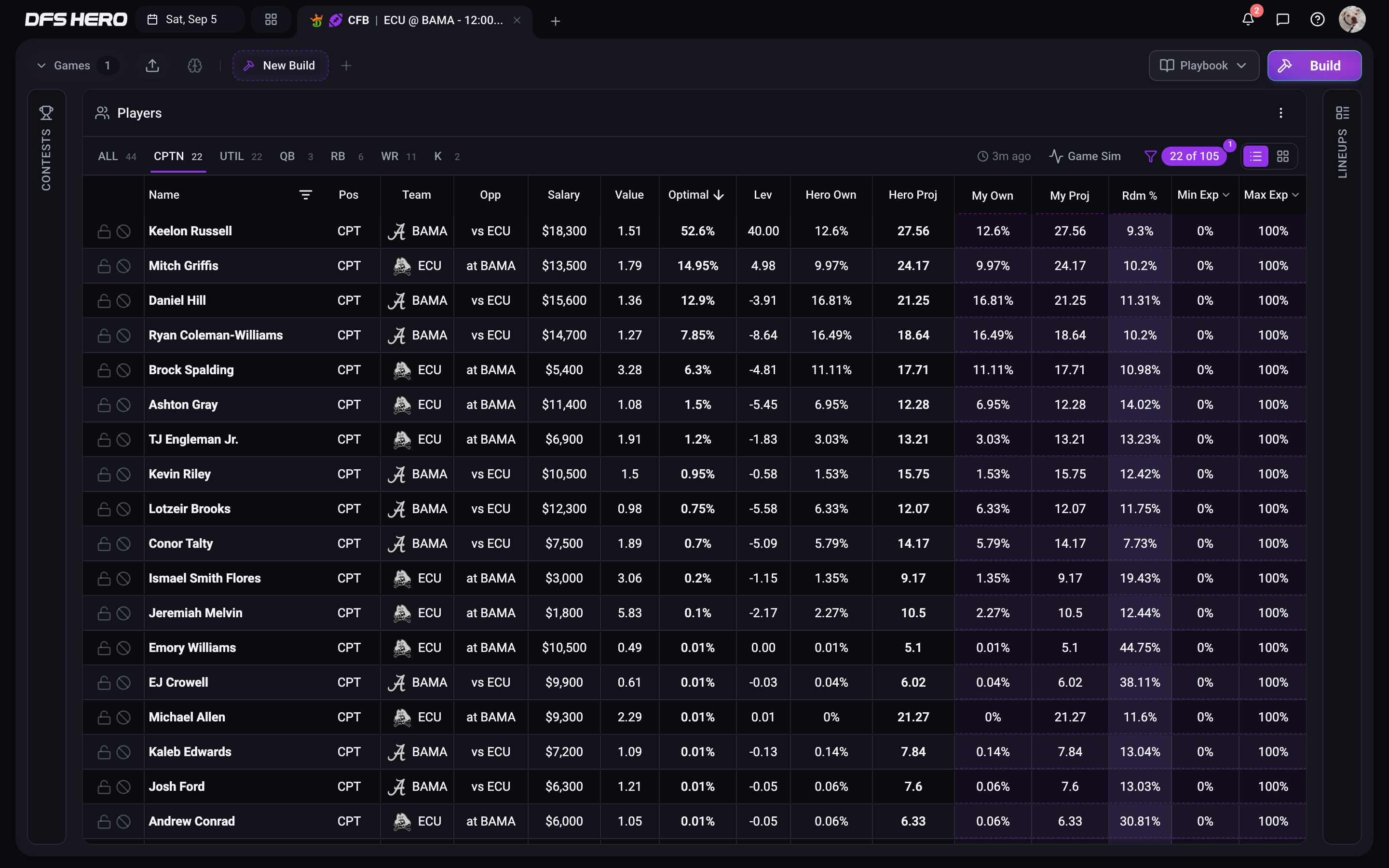
Task: Open the Sat, Sep 5 date picker
Action: pyautogui.click(x=190, y=19)
